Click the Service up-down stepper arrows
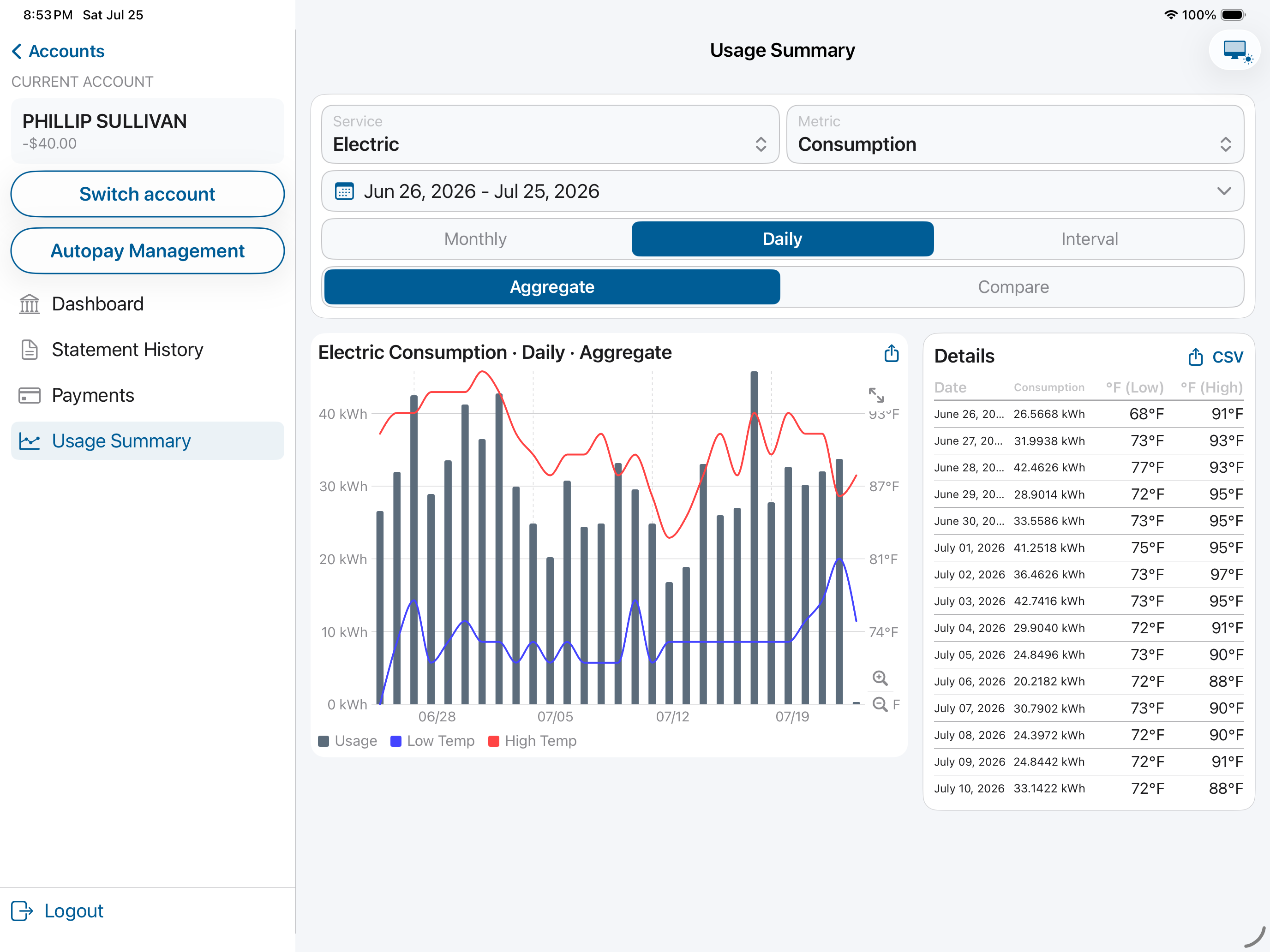The width and height of the screenshot is (1270, 952). point(761,144)
